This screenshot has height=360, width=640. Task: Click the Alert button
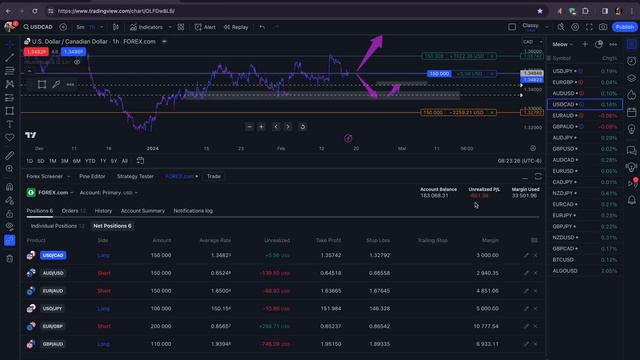click(205, 27)
